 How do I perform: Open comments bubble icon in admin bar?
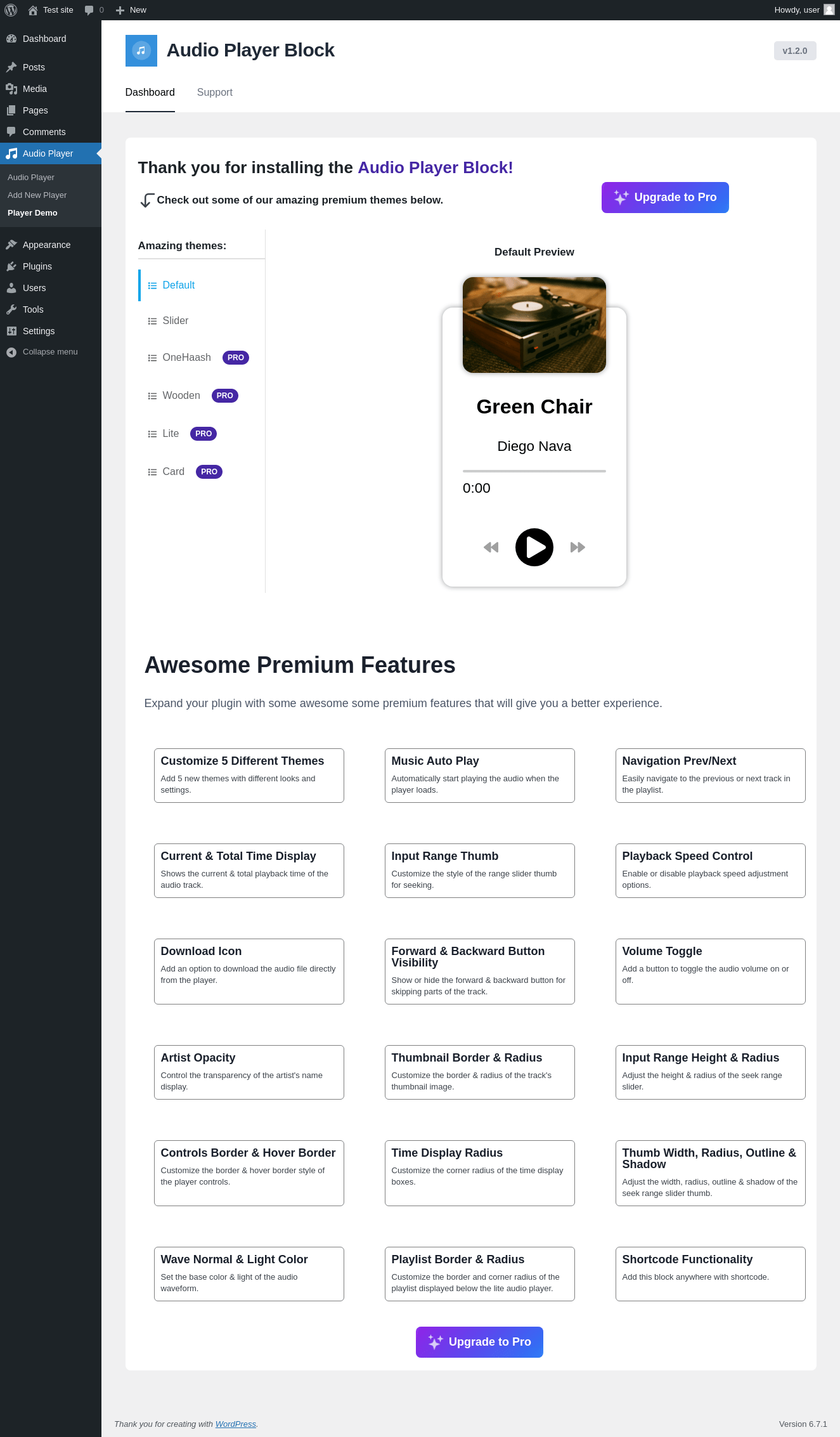pos(89,10)
